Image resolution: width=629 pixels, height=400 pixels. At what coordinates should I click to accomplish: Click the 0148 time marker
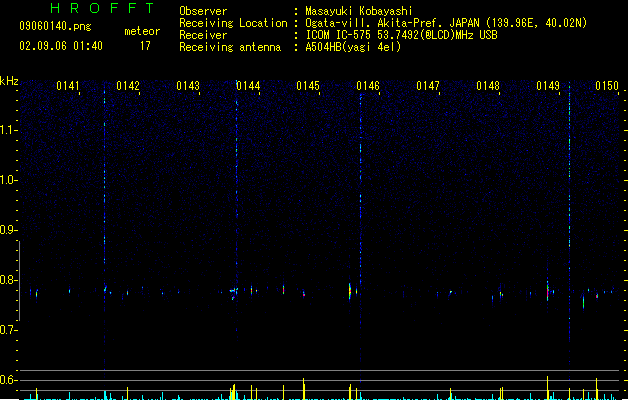pos(488,86)
